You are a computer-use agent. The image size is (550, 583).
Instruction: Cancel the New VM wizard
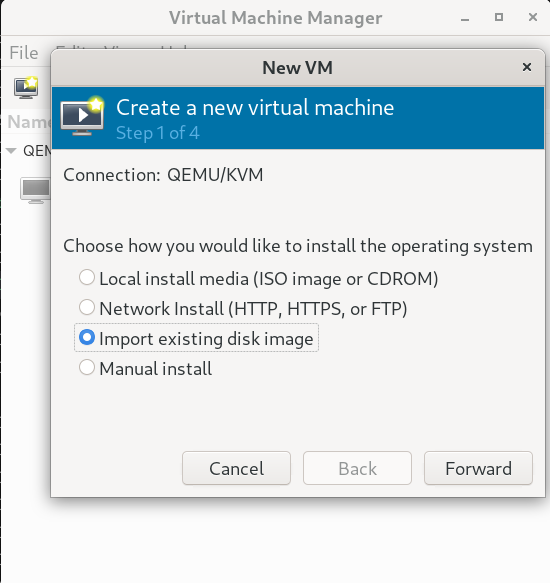[x=237, y=468]
